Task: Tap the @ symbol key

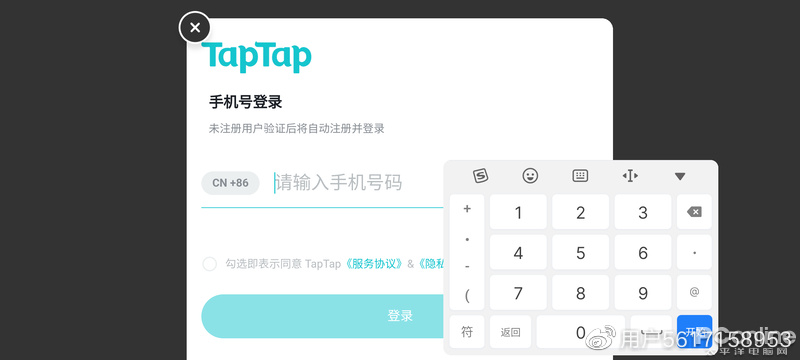Action: (x=694, y=293)
